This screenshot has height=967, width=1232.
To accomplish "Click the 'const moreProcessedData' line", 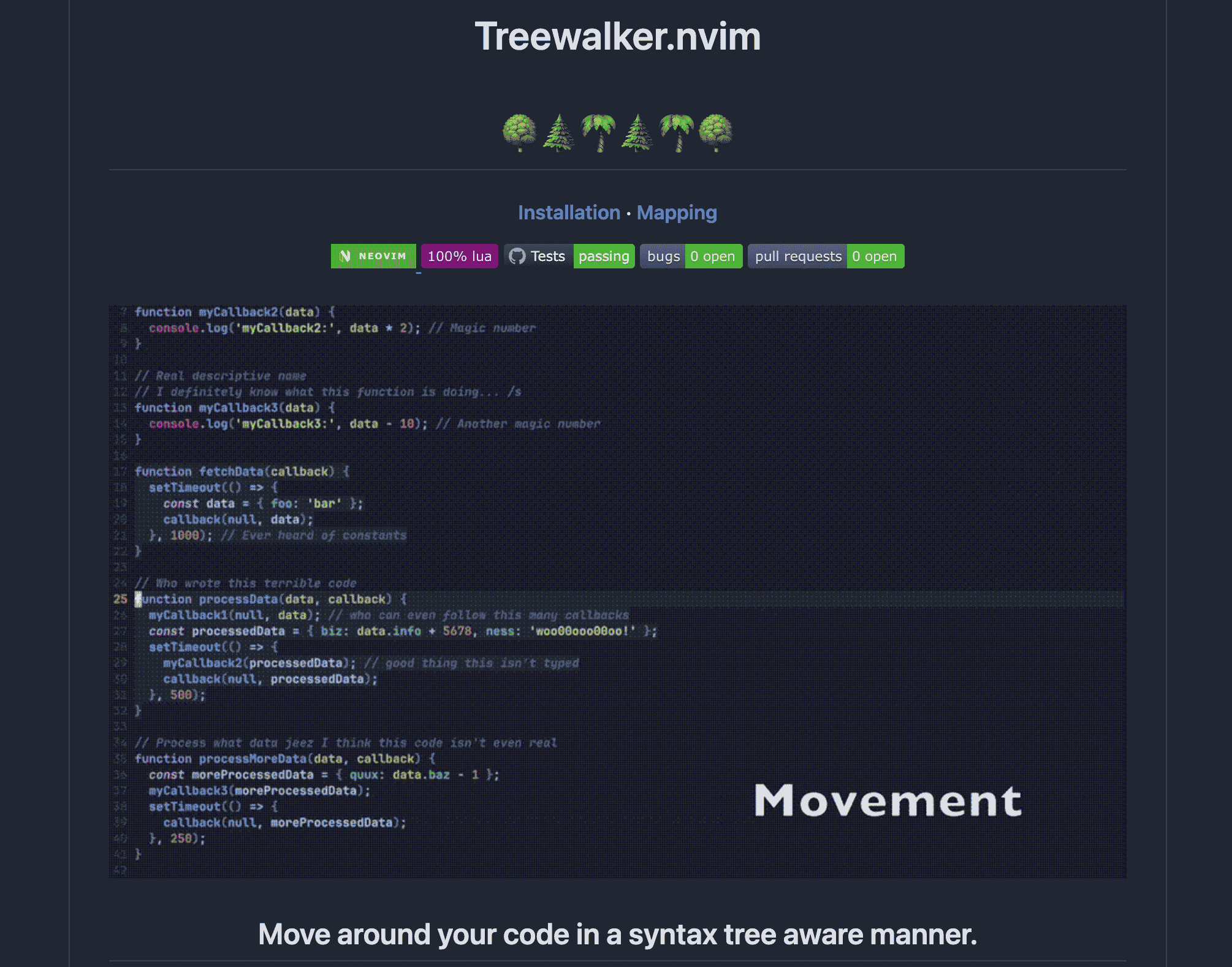I will 324,775.
